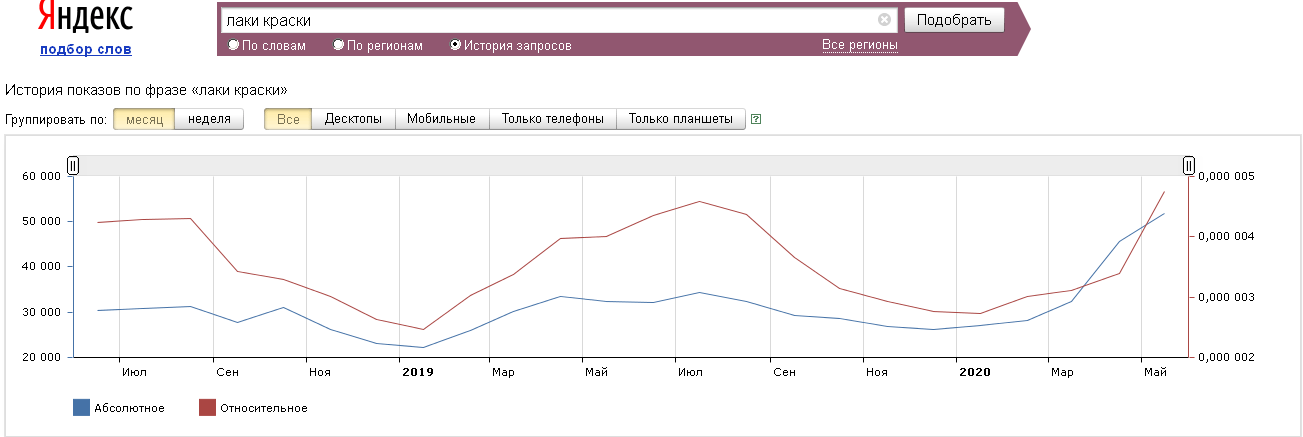Click the Yandex logo
Image resolution: width=1303 pixels, height=437 pixels.
[85, 17]
